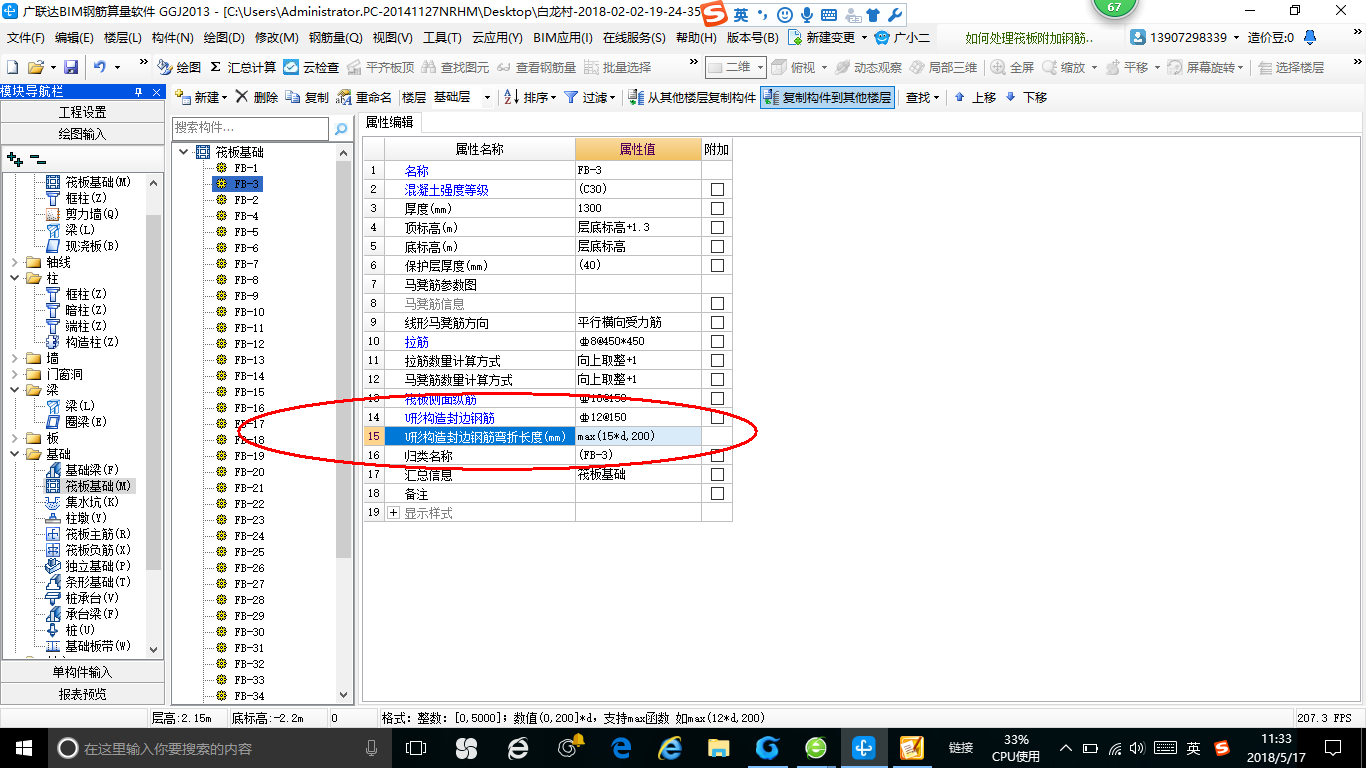Expand the 轴线 folder in the navigation tree
The width and height of the screenshot is (1366, 768).
point(13,262)
